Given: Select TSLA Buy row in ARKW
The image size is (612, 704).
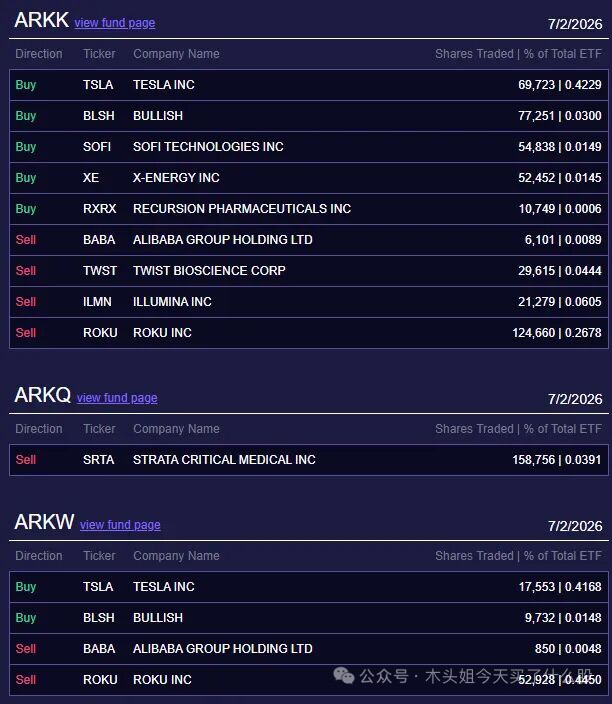Looking at the screenshot, I should point(309,587).
